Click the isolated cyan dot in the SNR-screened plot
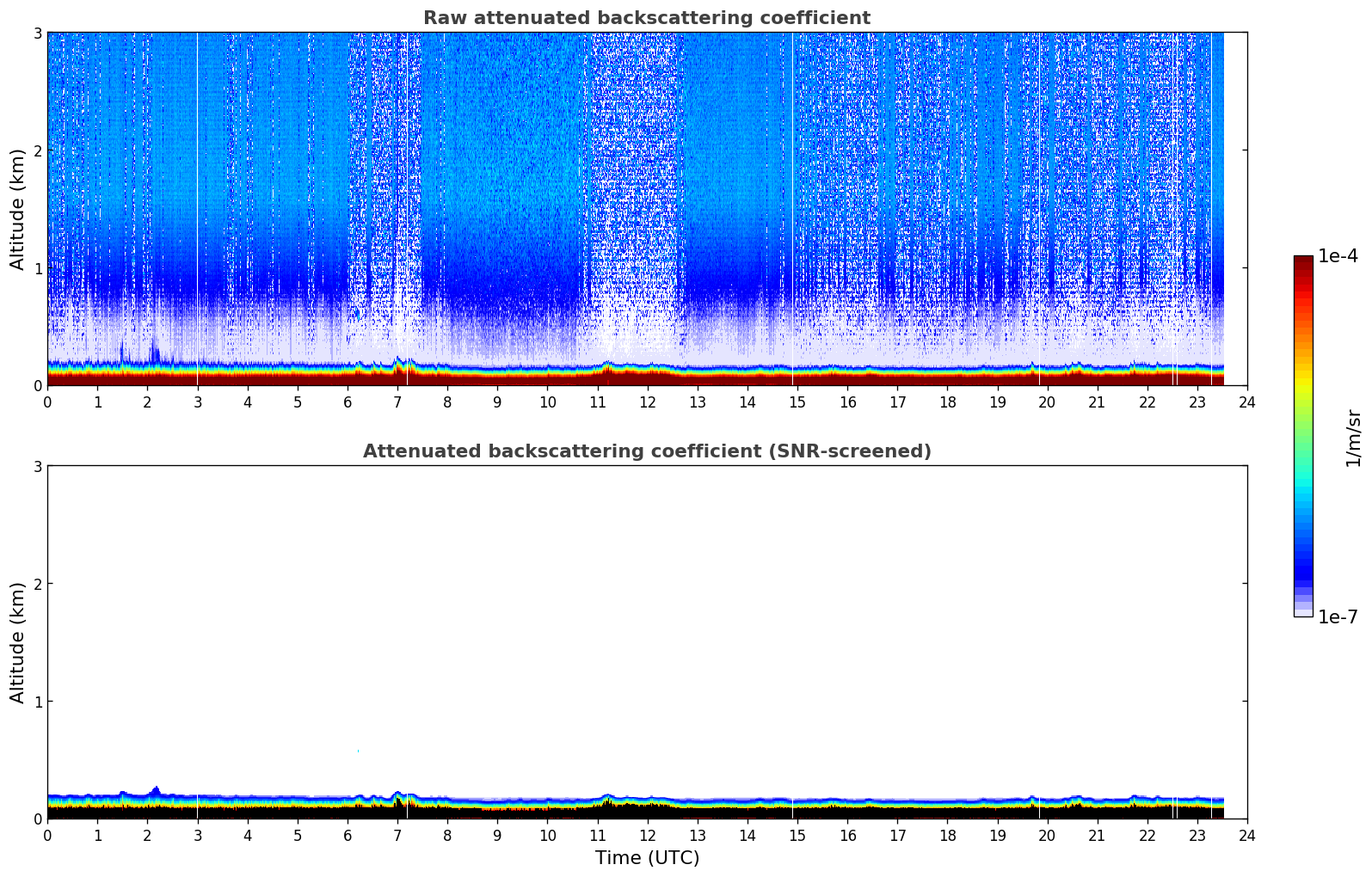This screenshot has height=877, width=1372. [358, 751]
